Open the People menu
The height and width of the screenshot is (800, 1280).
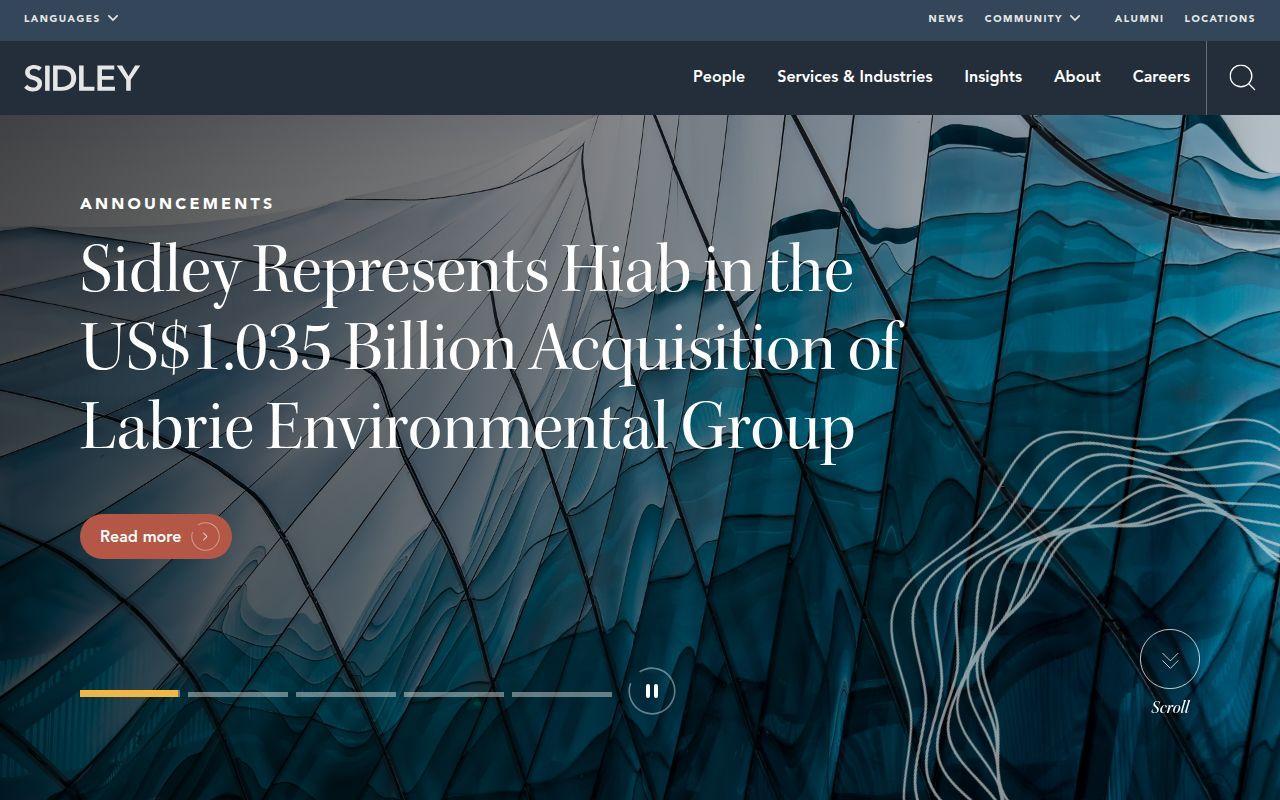pos(719,77)
